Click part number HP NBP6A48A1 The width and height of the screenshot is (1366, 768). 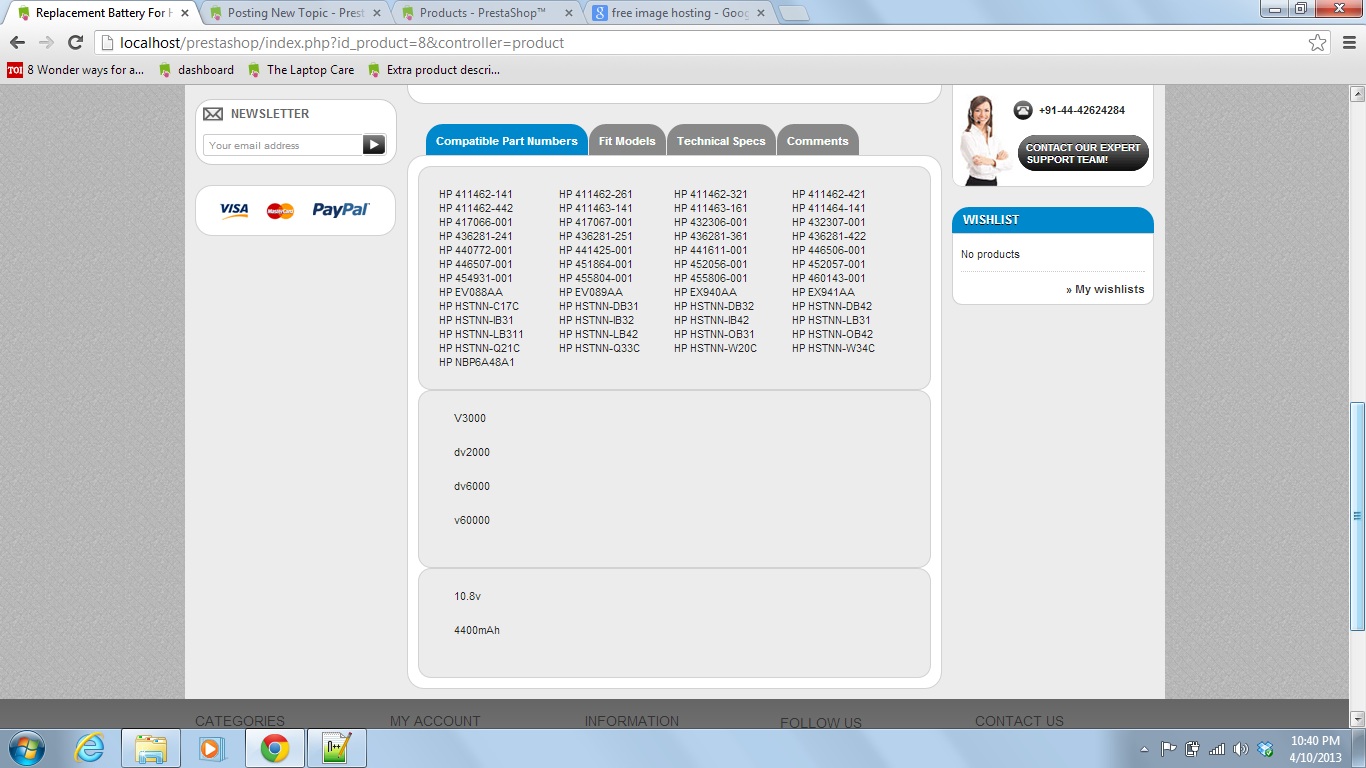click(477, 362)
